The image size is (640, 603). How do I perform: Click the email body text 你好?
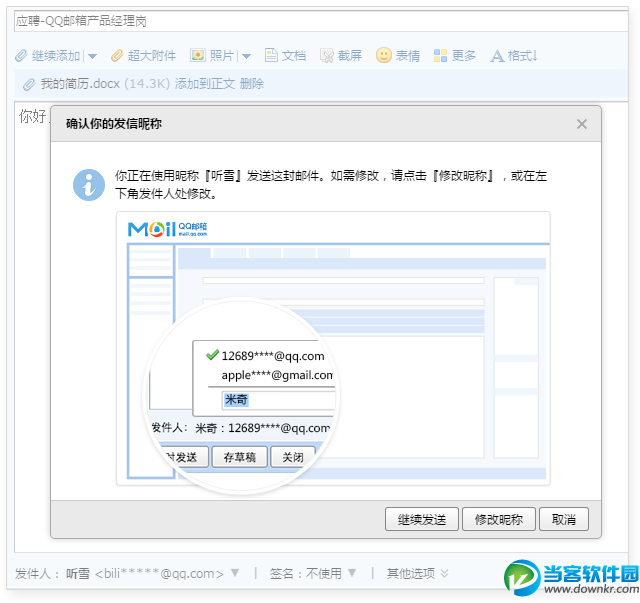pos(33,116)
